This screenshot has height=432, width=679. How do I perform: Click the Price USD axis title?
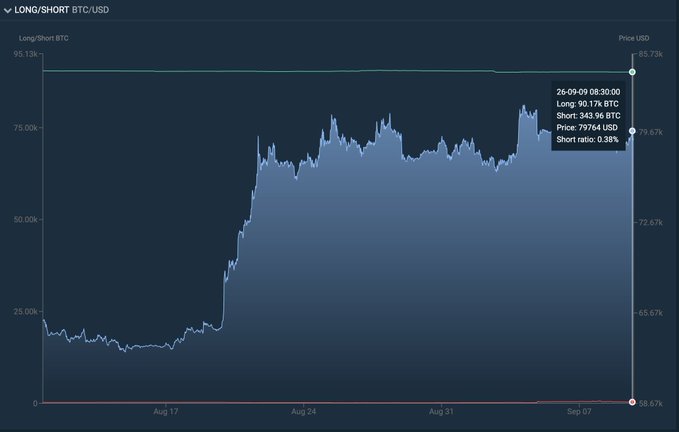(x=634, y=38)
